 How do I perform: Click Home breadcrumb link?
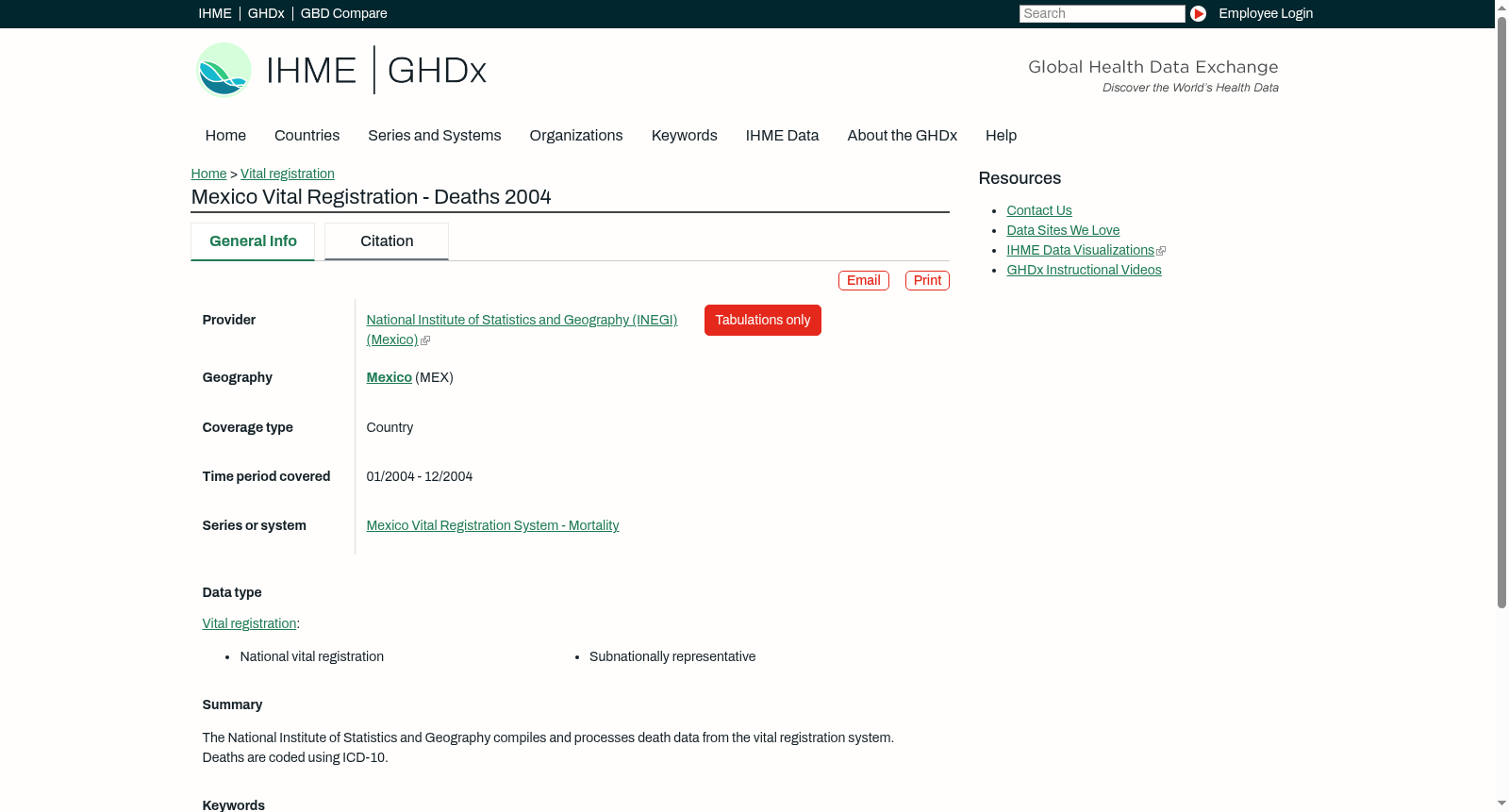[x=208, y=174]
